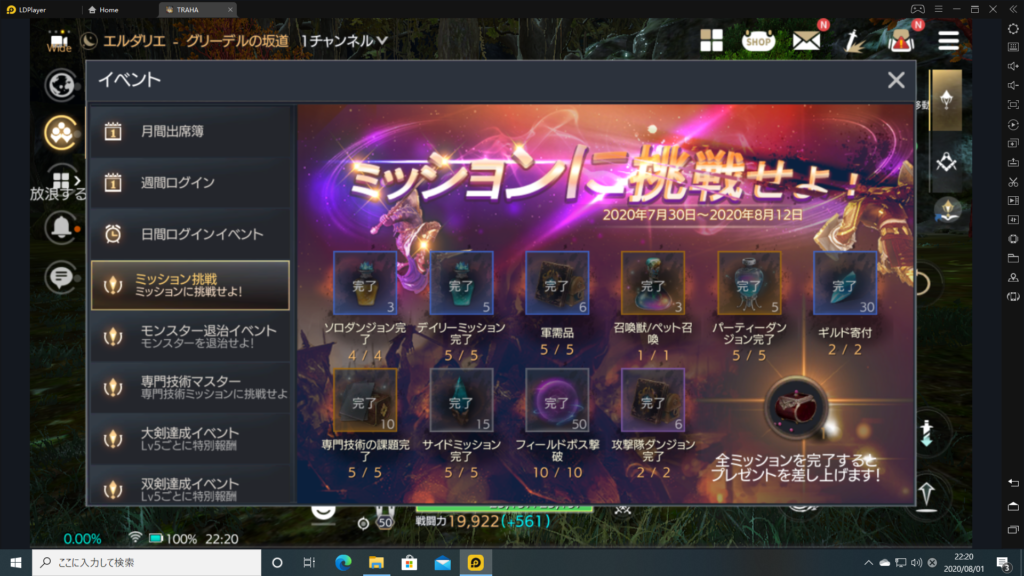Click the chat bubble icon on left
The width and height of the screenshot is (1024, 576).
pos(61,276)
